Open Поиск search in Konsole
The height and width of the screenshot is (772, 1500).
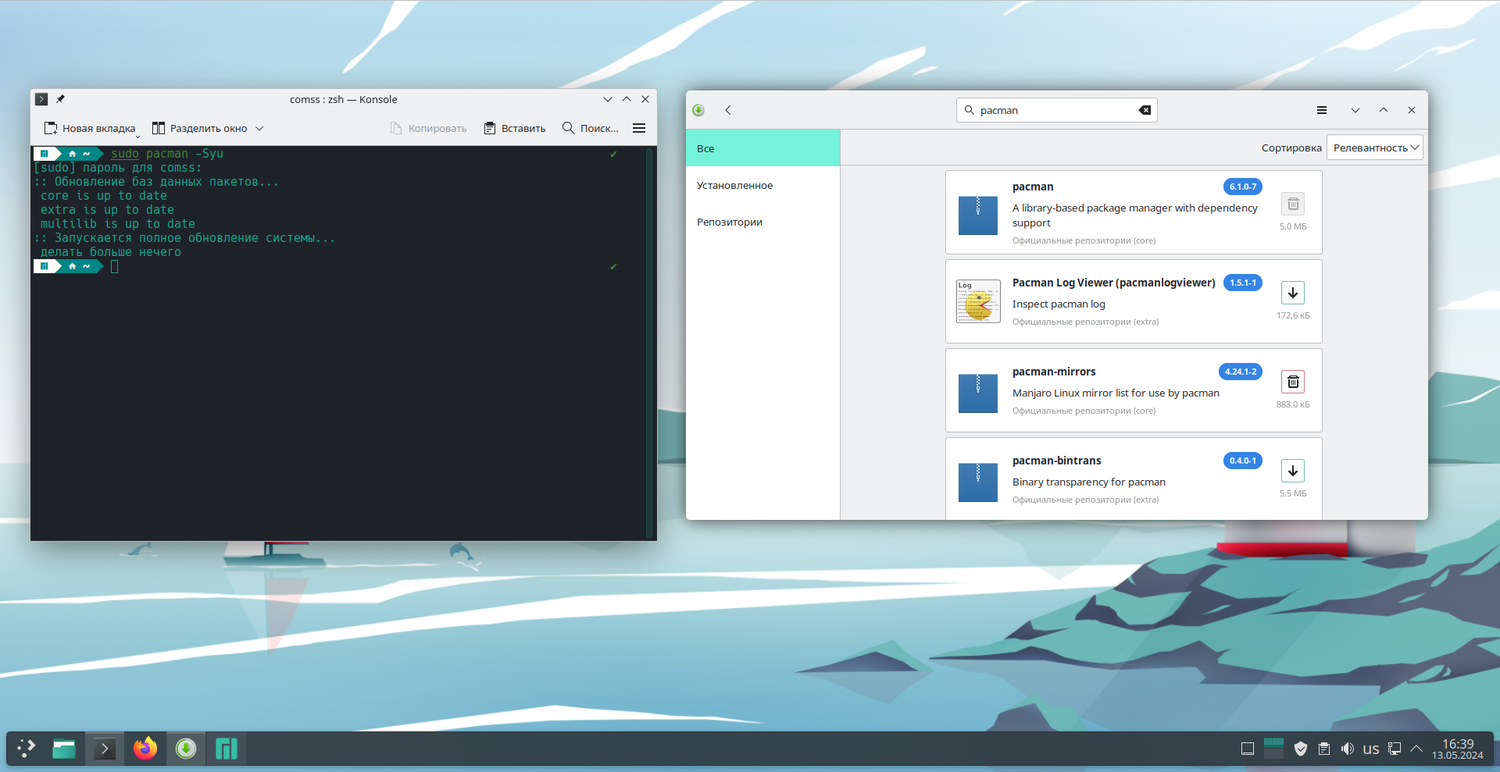pyautogui.click(x=590, y=128)
